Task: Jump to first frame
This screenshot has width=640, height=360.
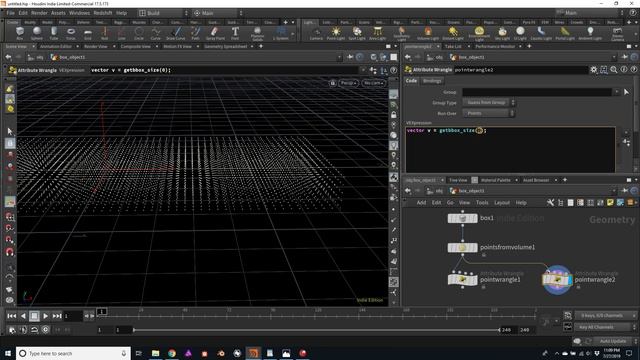Action: (x=12, y=316)
